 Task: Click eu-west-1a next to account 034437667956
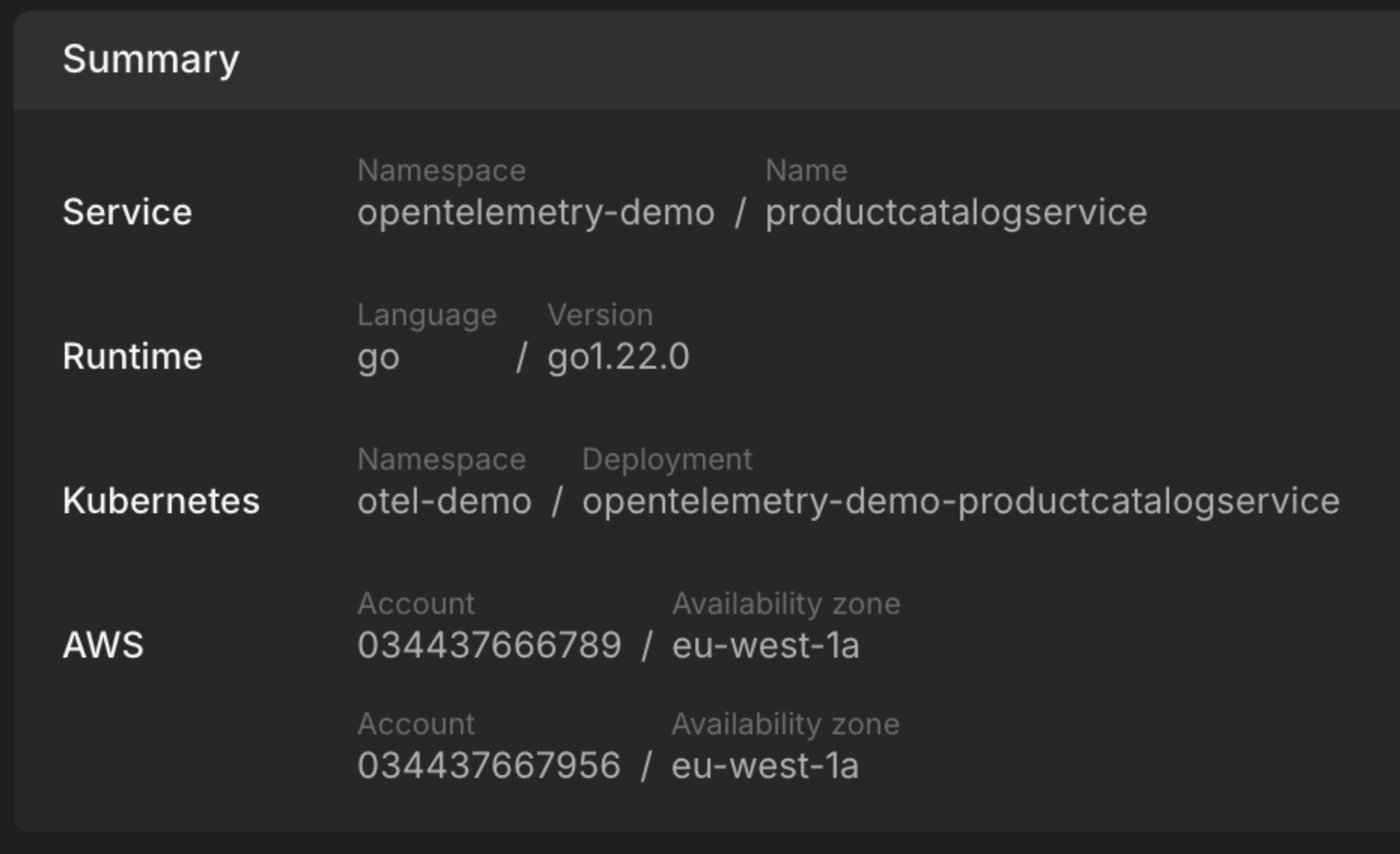tap(765, 765)
